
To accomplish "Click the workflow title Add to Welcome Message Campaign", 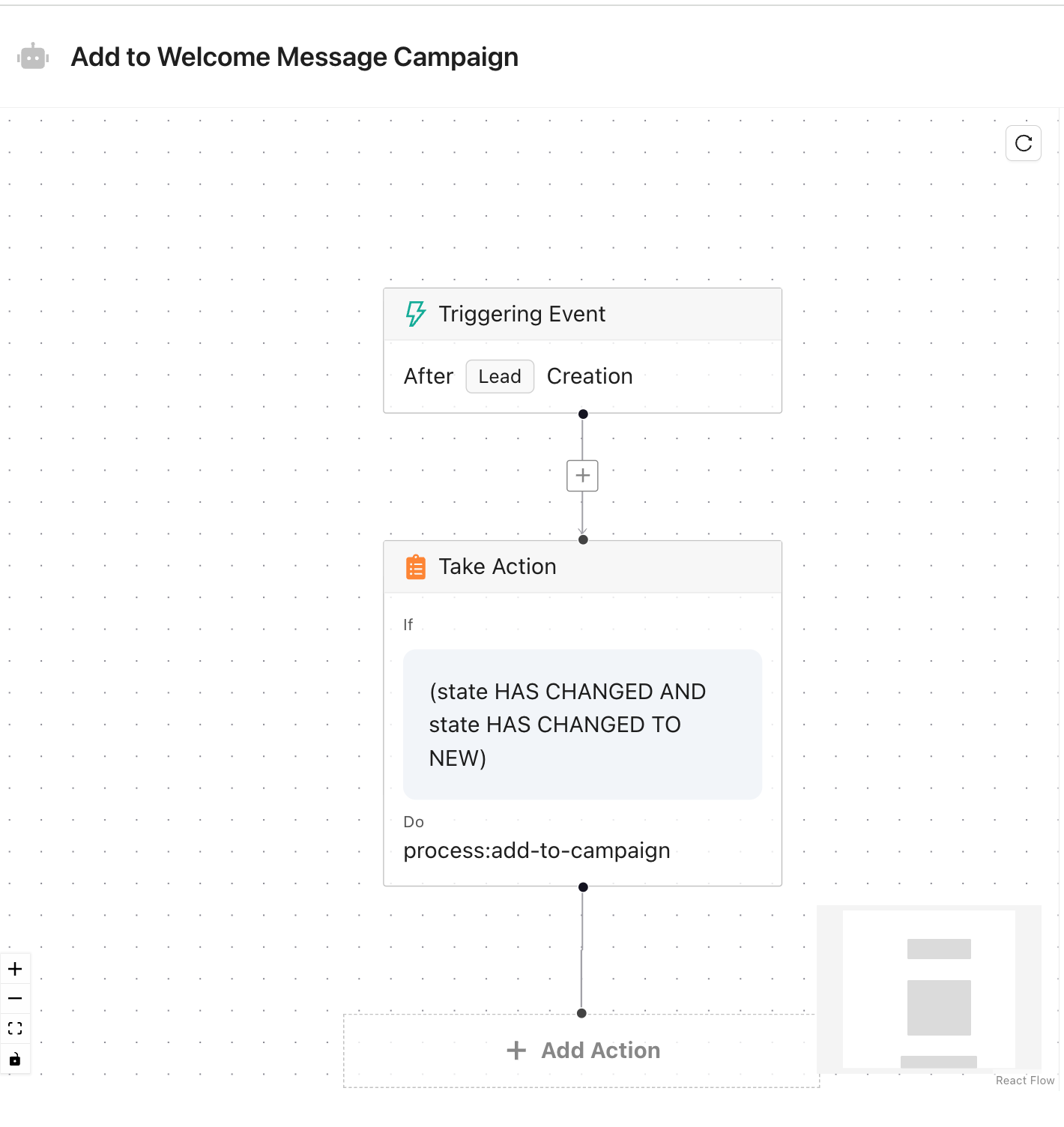I will (294, 57).
